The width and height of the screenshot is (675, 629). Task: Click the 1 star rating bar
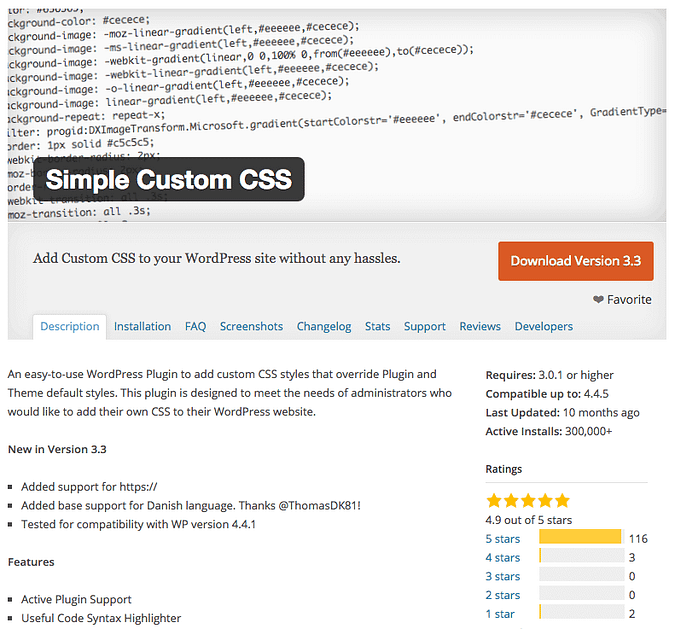pyautogui.click(x=581, y=612)
